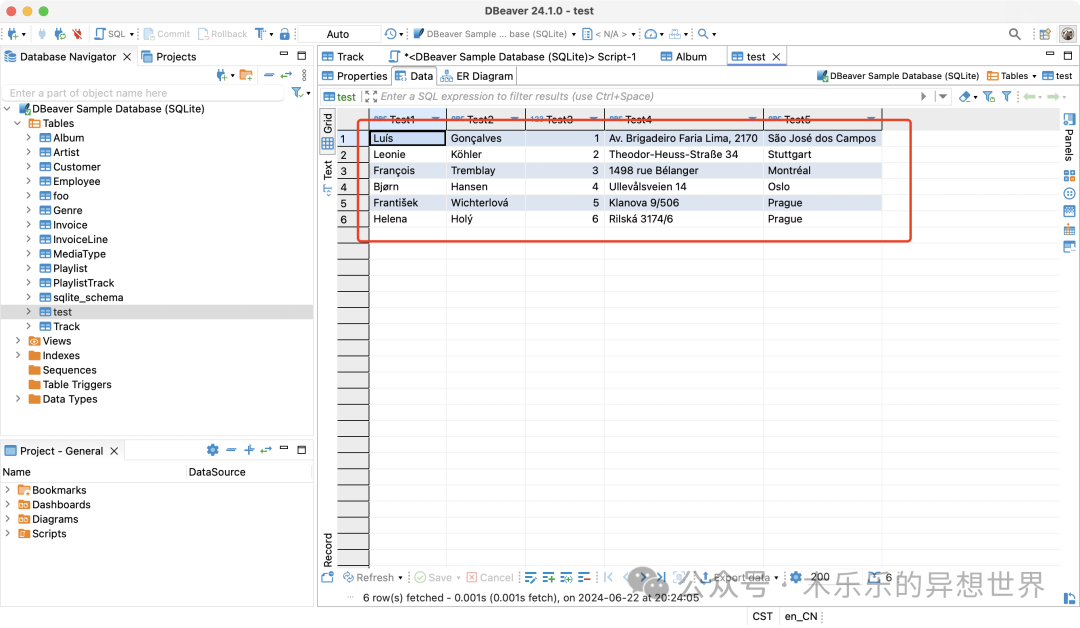Click the transaction log clock icon

point(391,34)
